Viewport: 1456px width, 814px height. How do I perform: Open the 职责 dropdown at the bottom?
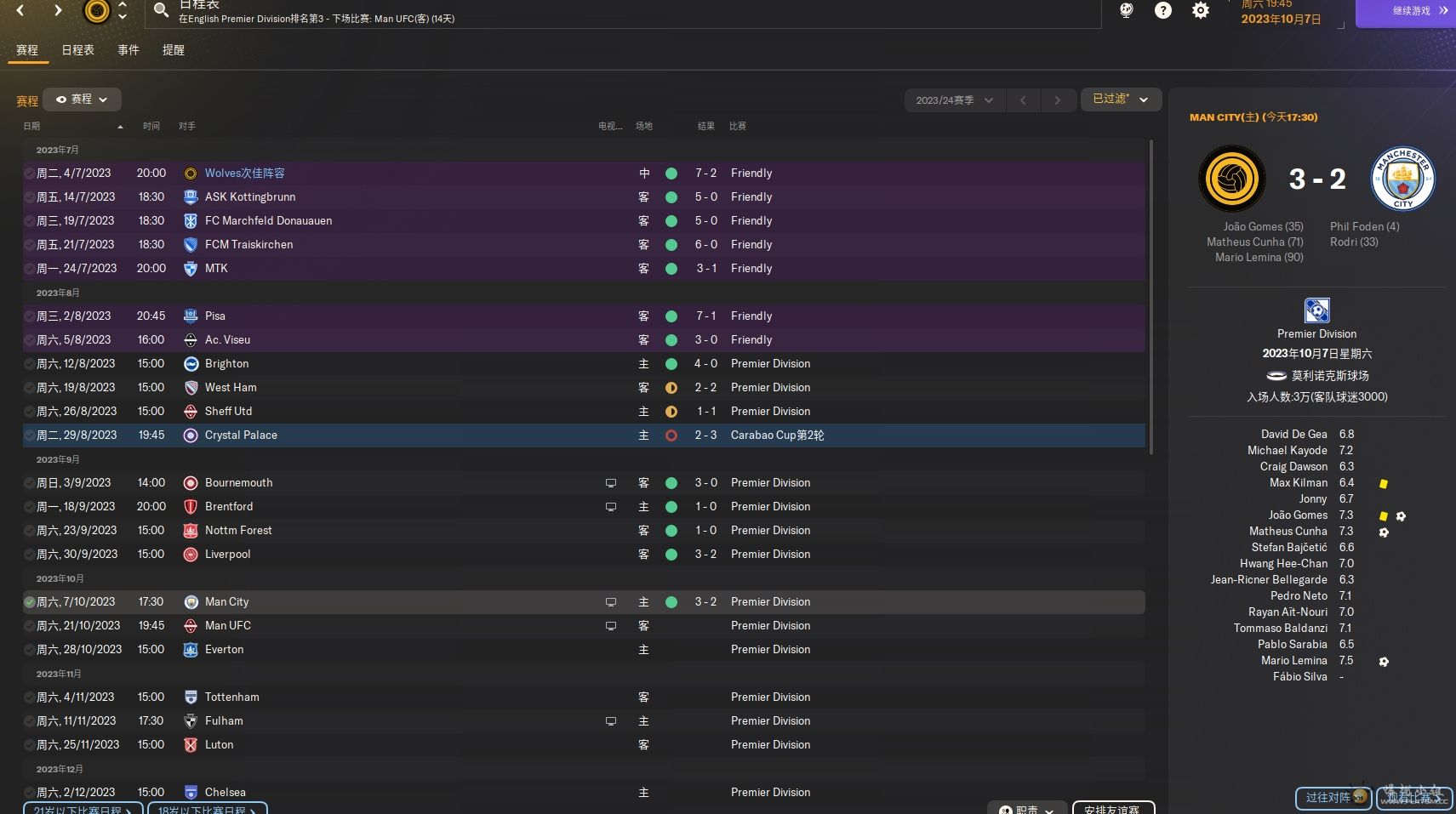[1027, 809]
